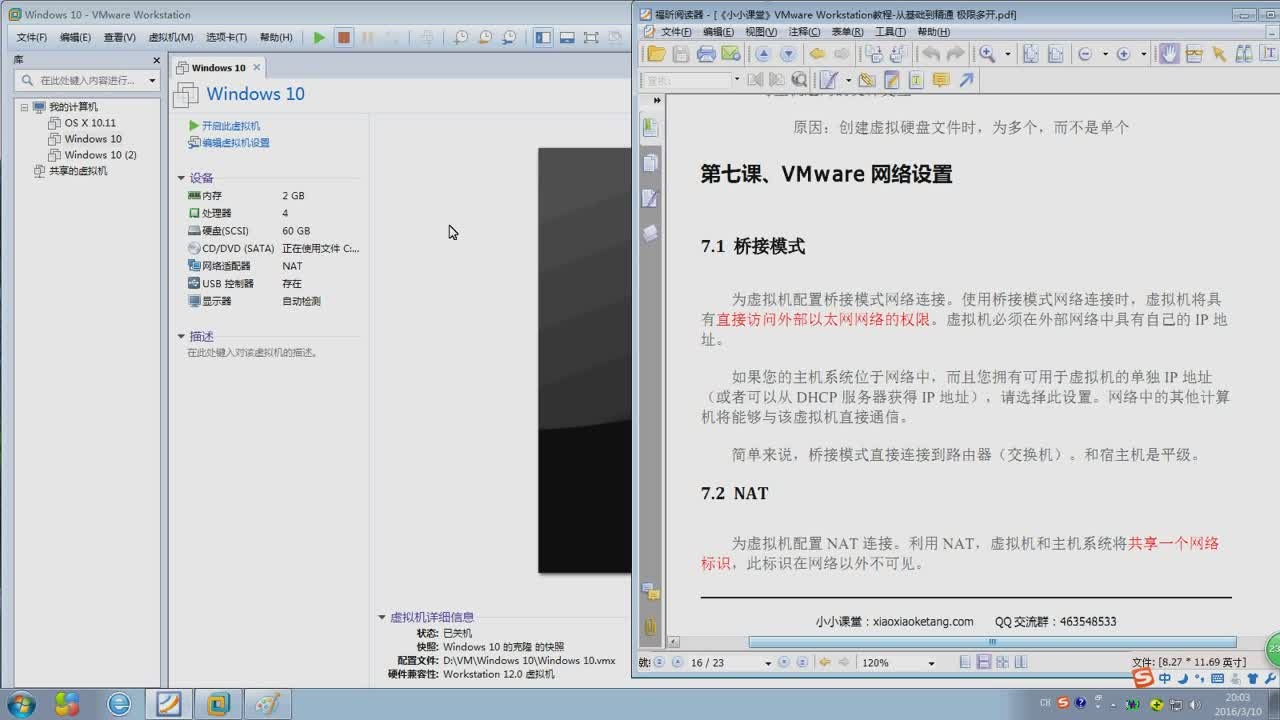Open 视图(V) menu in PDF reader

(760, 32)
